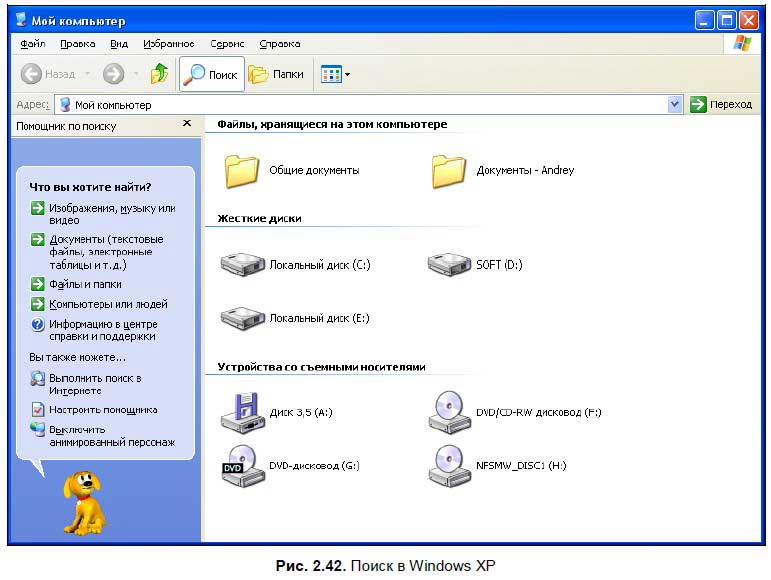The height and width of the screenshot is (580, 771).
Task: Show the Папки folders pane
Action: (276, 74)
